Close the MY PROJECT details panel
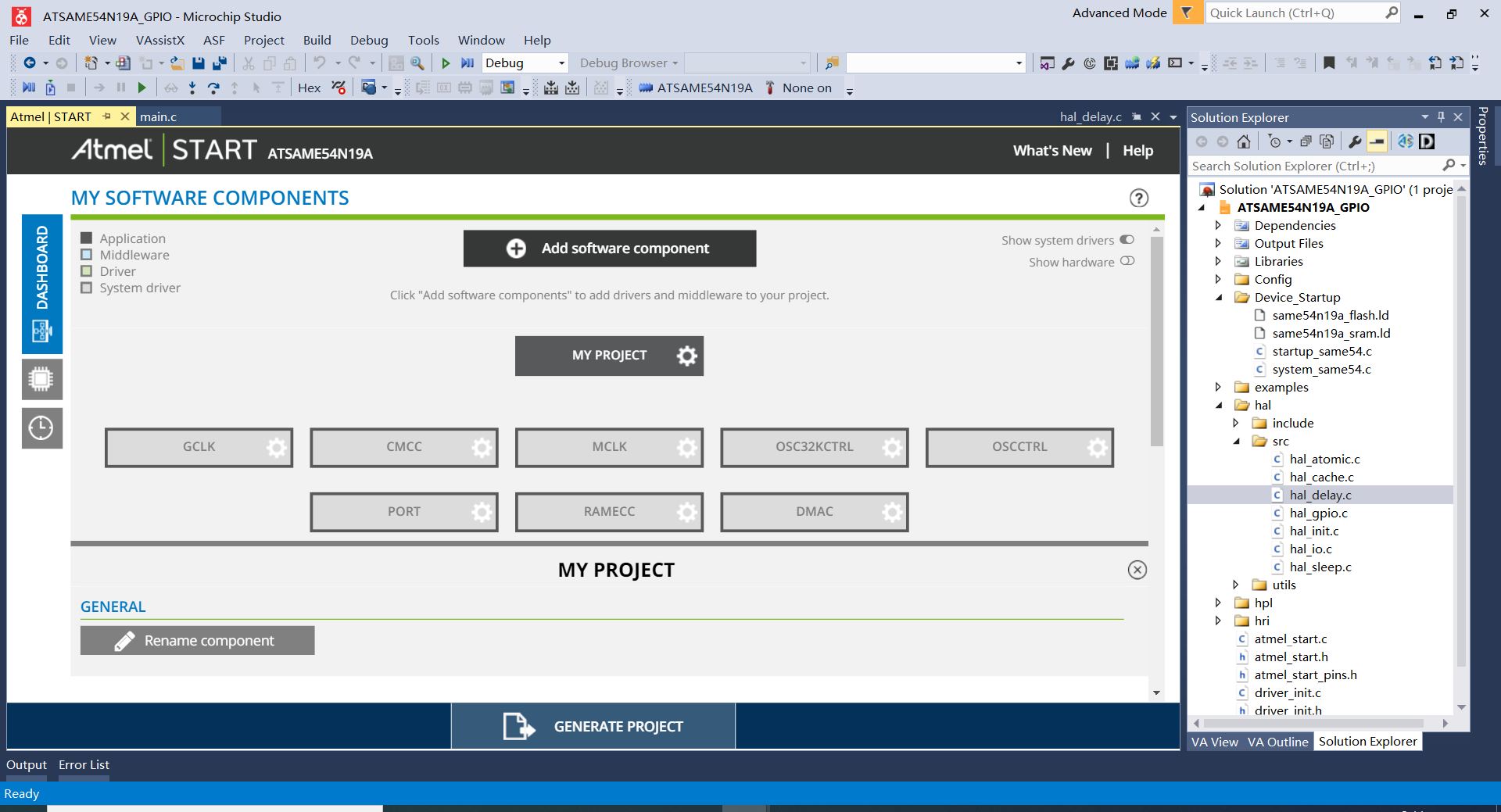This screenshot has width=1501, height=812. click(1137, 570)
